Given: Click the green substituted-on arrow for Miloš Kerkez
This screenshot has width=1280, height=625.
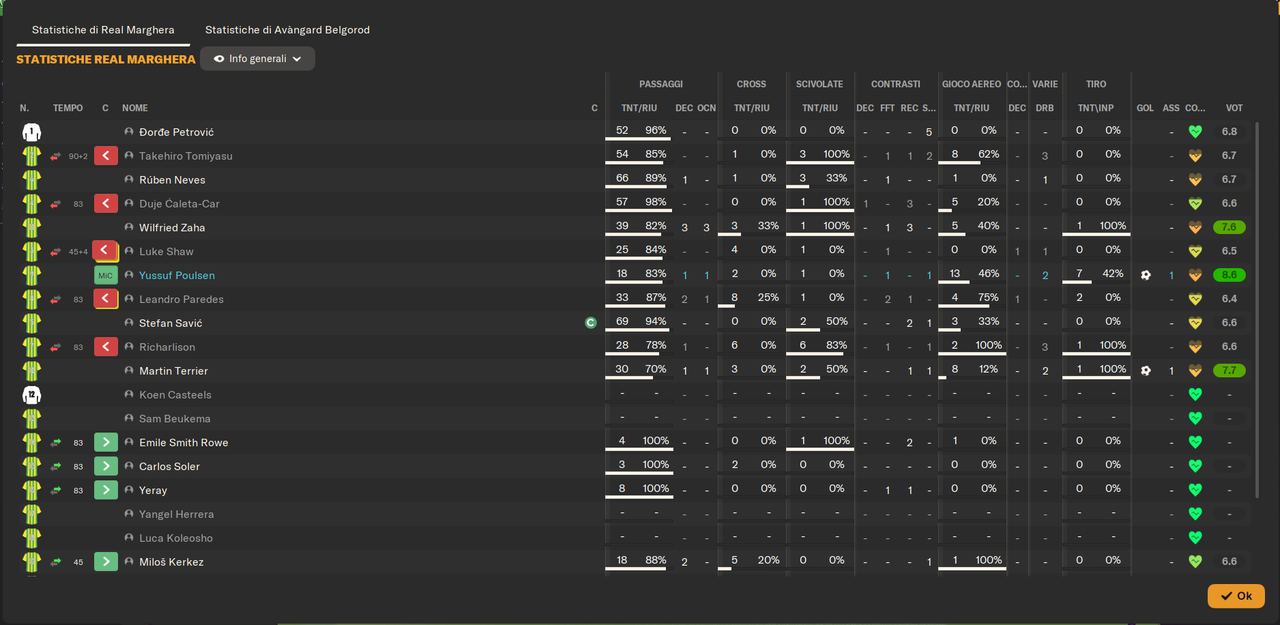Looking at the screenshot, I should (x=106, y=562).
